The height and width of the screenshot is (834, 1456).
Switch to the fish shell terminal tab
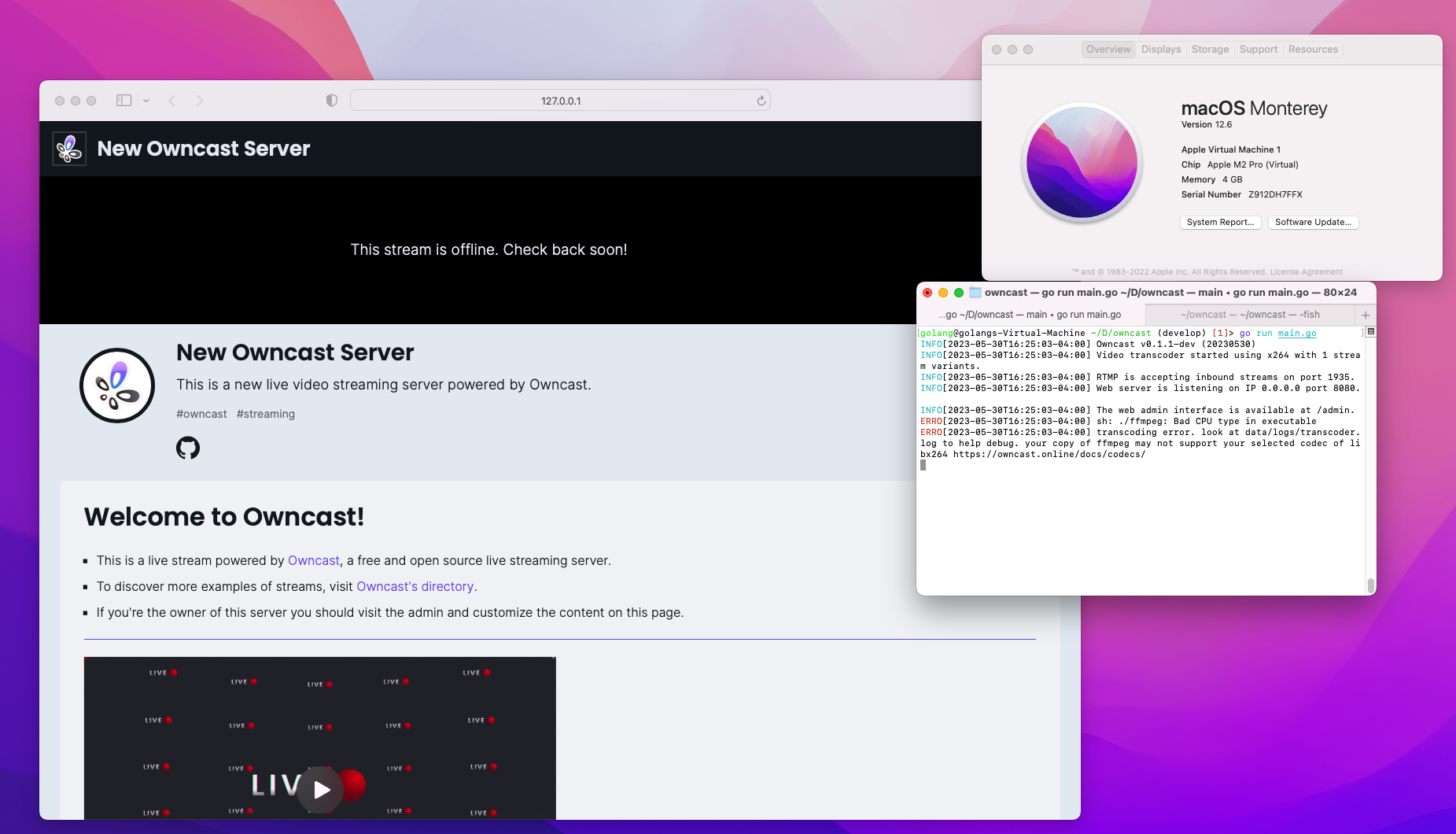pos(1250,314)
